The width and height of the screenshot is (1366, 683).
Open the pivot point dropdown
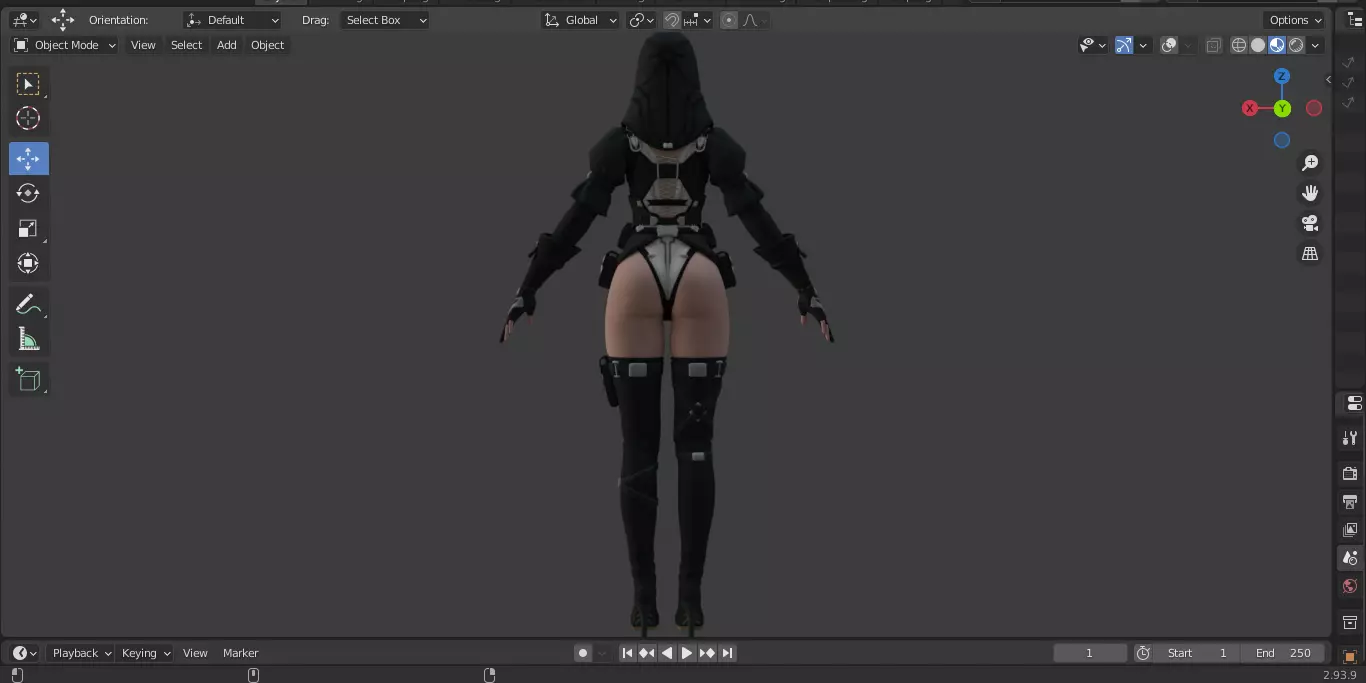pos(641,20)
